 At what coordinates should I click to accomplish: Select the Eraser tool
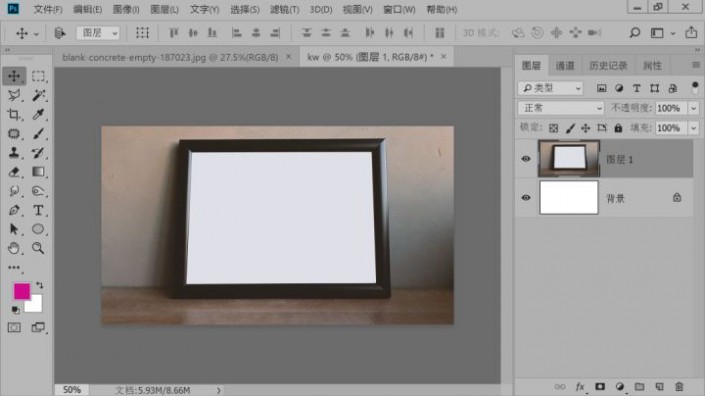[x=14, y=172]
